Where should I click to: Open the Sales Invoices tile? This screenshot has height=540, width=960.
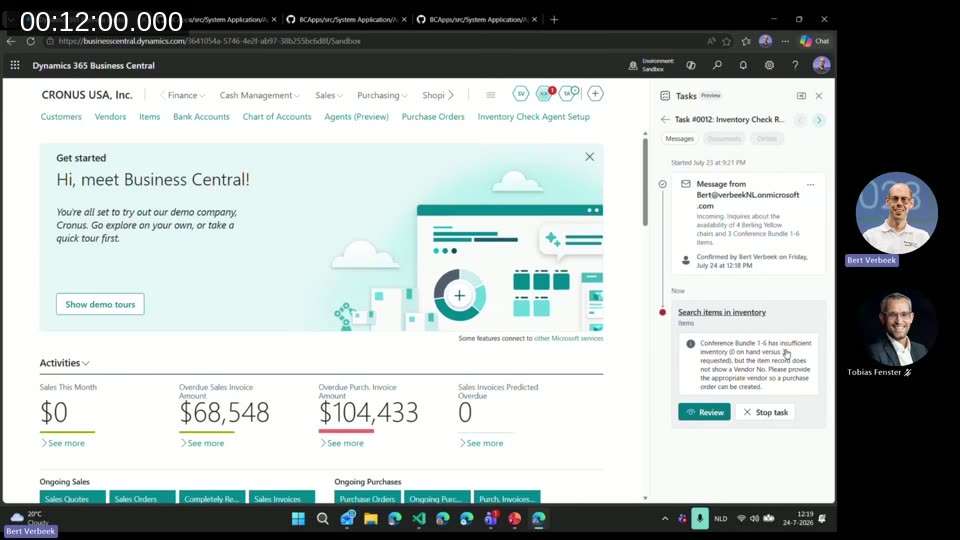(282, 498)
